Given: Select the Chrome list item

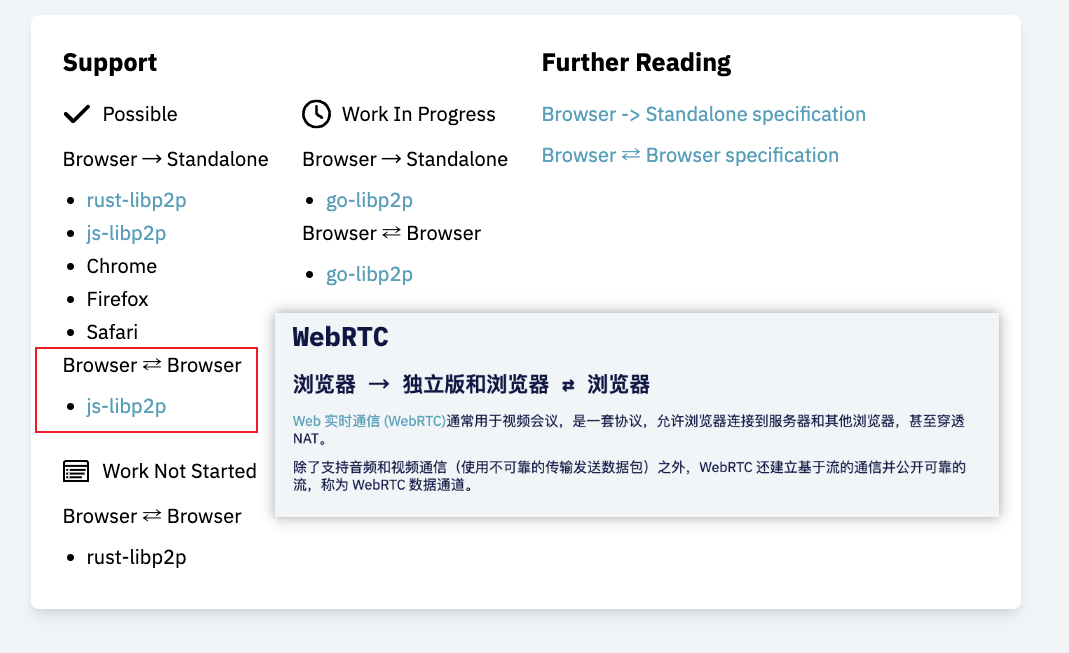Looking at the screenshot, I should (122, 266).
